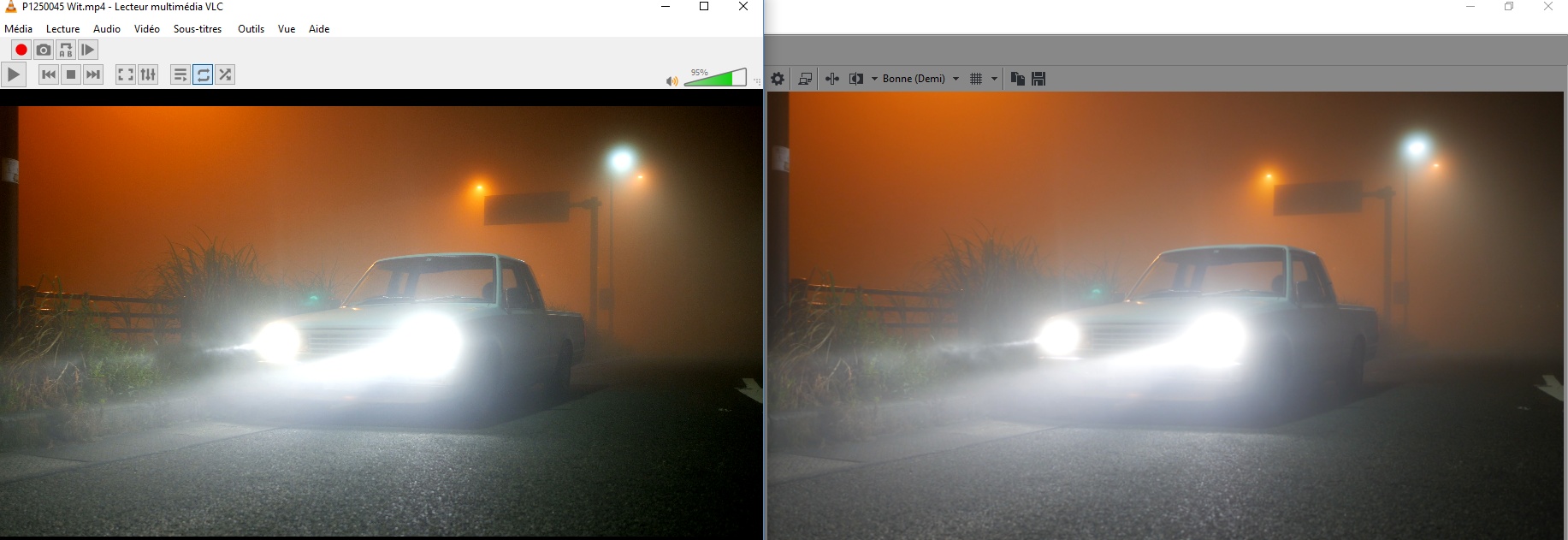Minimize the right editor window

[1470, 7]
